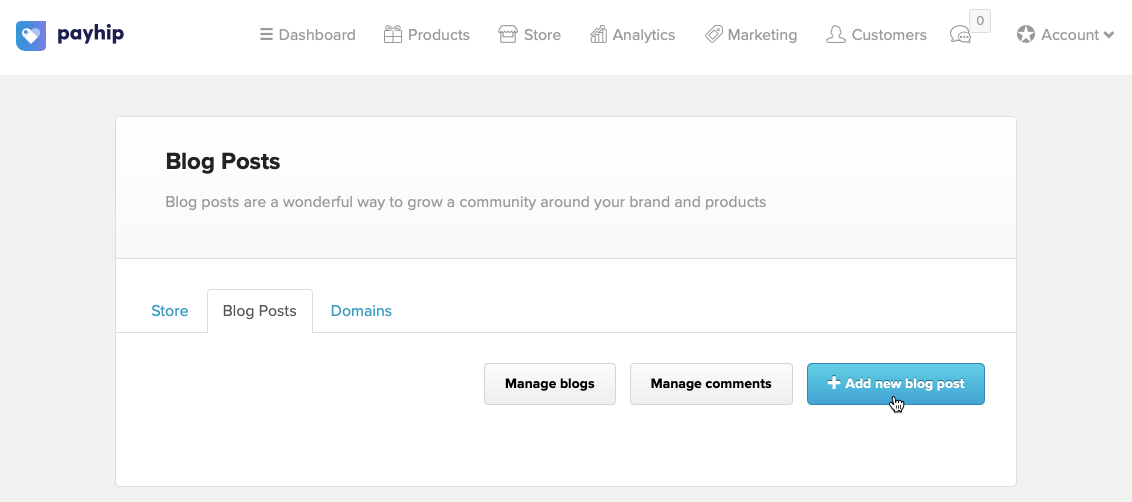Click the Account star icon
1132x502 pixels.
click(1026, 35)
